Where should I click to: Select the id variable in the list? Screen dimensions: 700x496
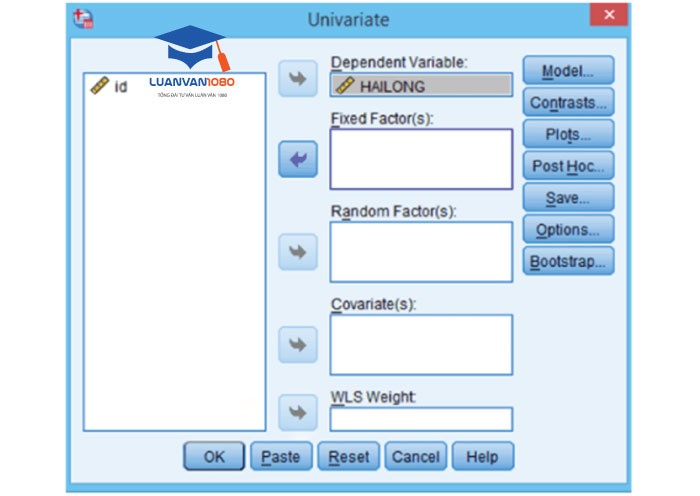(x=109, y=86)
